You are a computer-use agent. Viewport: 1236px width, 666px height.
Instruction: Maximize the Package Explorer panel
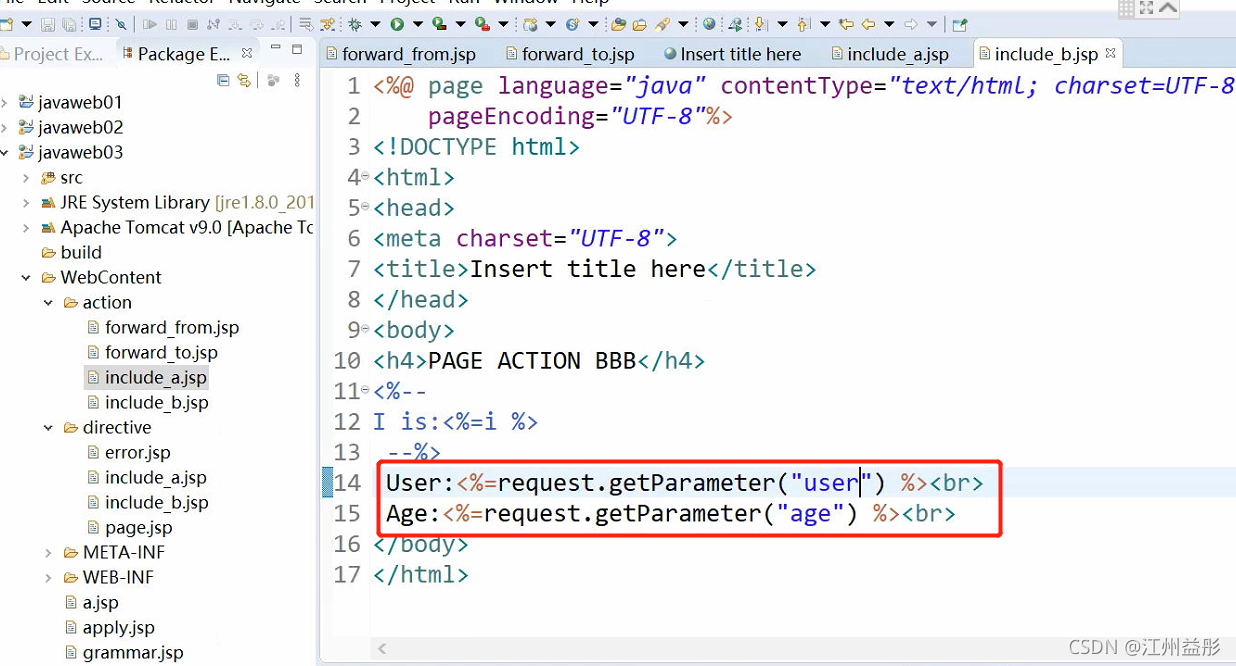click(x=297, y=50)
